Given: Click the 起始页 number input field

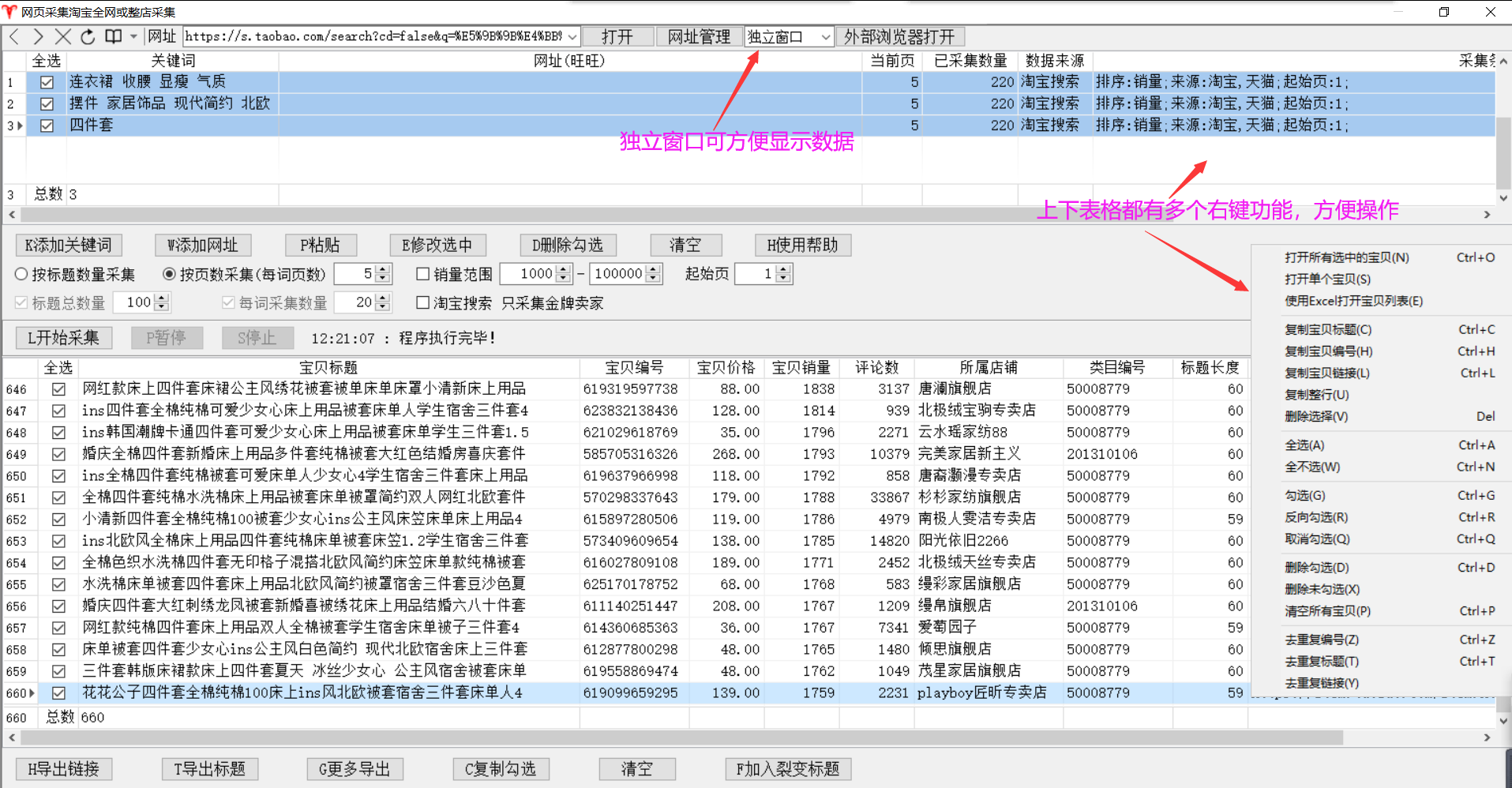Looking at the screenshot, I should point(756,274).
